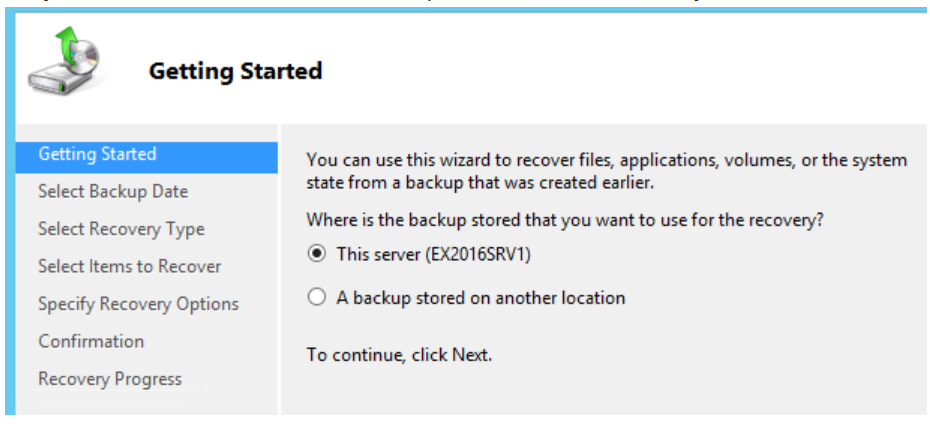Choose the backup stored on another location radio button
This screenshot has width=930, height=424.
click(317, 297)
